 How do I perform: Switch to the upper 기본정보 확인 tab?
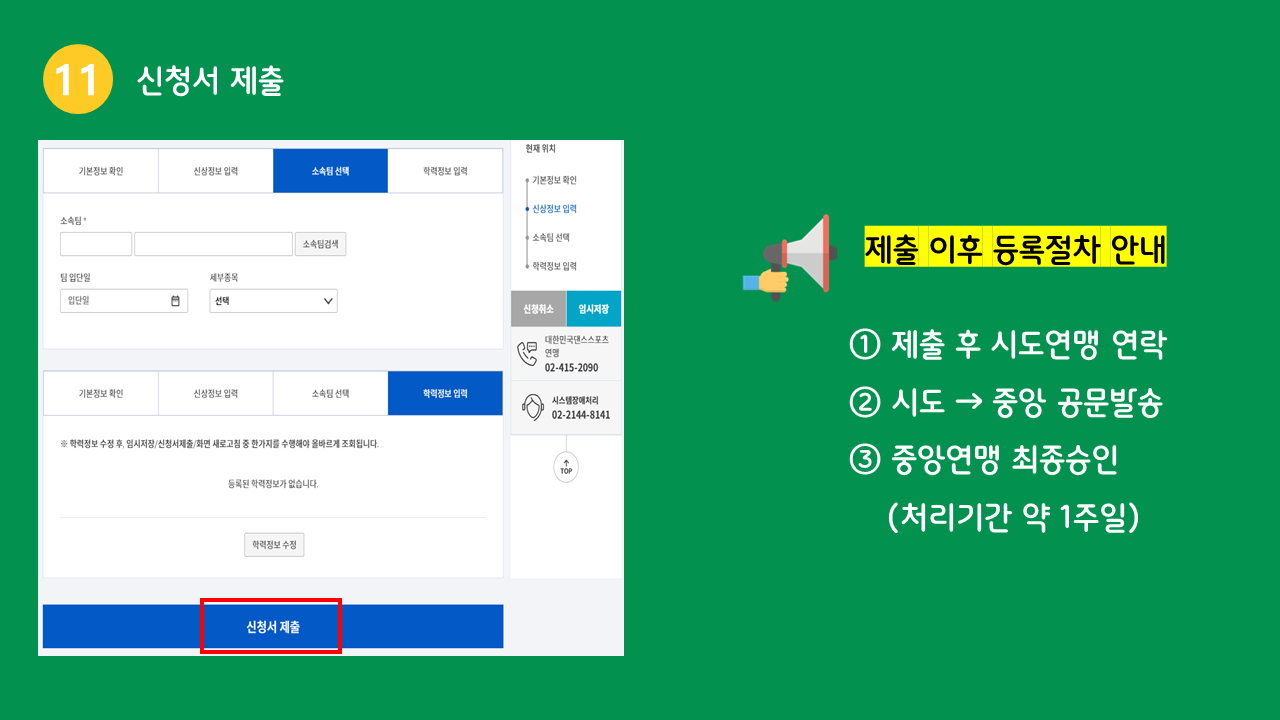tap(101, 171)
